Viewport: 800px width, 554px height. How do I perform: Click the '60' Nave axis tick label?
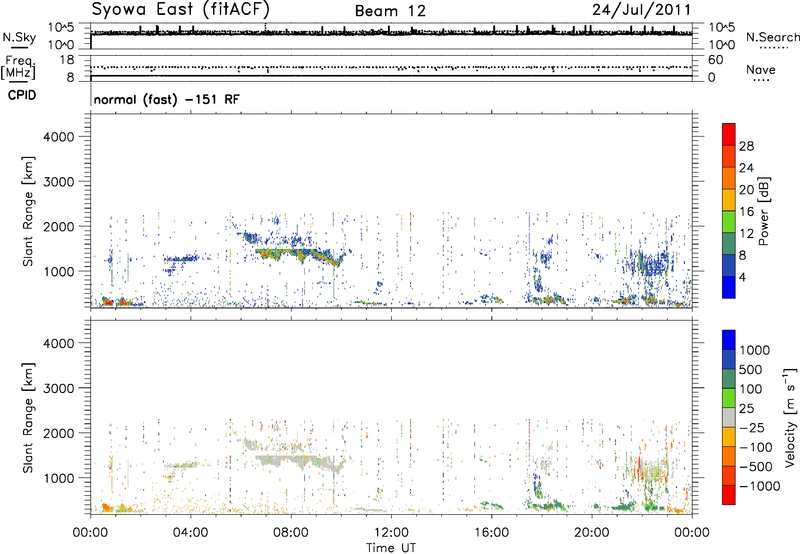[715, 60]
